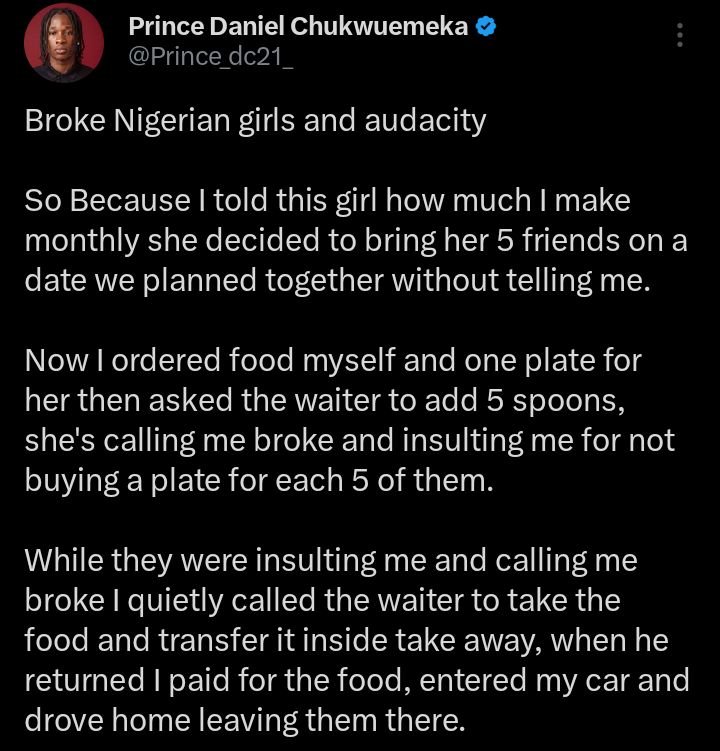Click the line "she's calling me broke"

point(350,441)
